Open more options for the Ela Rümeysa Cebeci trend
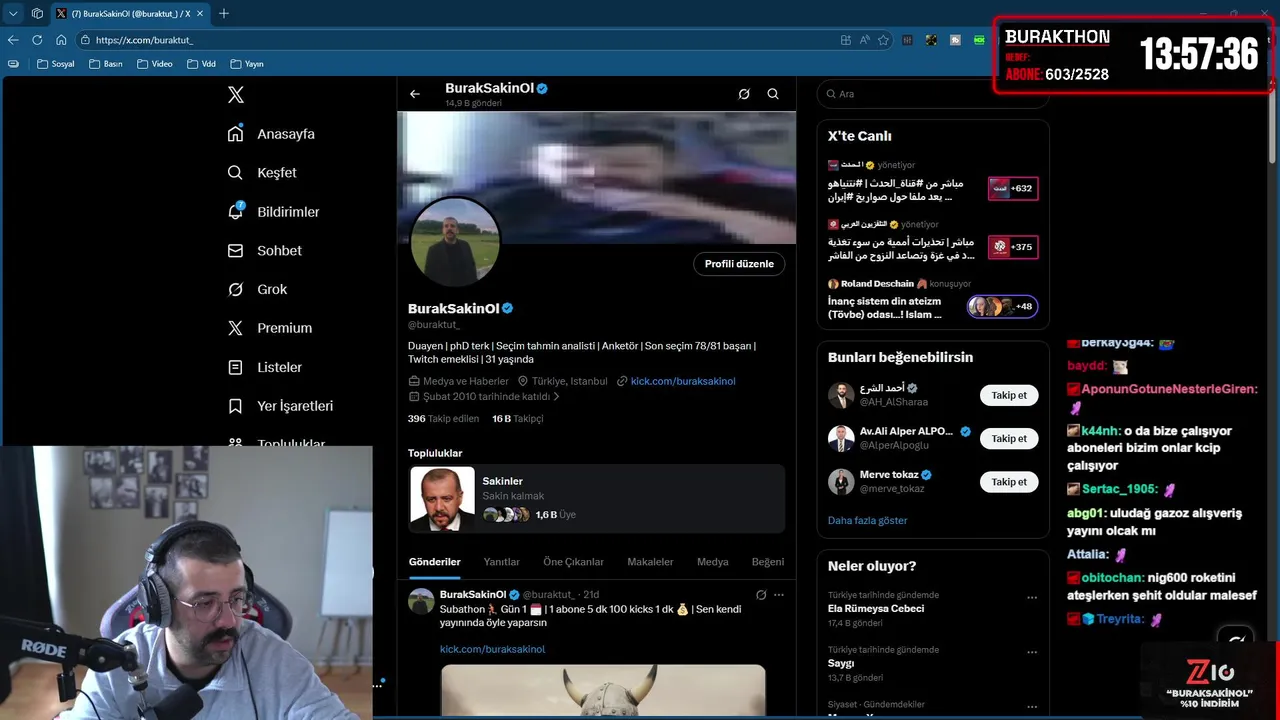Viewport: 1280px width, 720px height. (1032, 597)
